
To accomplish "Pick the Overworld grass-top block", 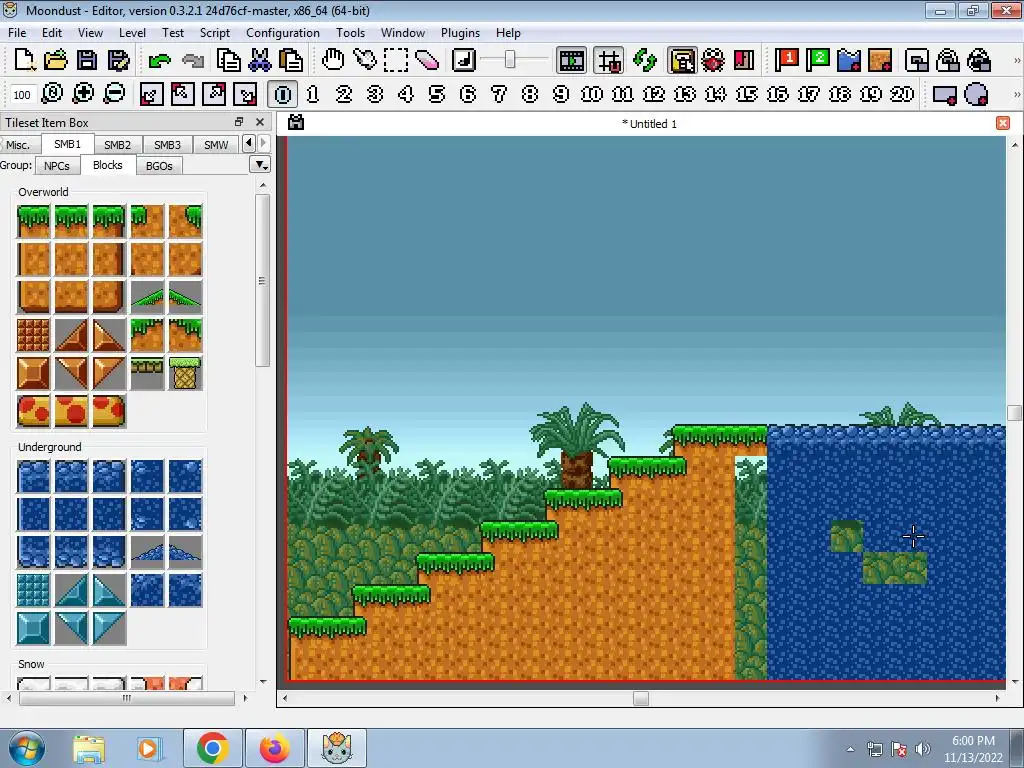I will coord(71,221).
